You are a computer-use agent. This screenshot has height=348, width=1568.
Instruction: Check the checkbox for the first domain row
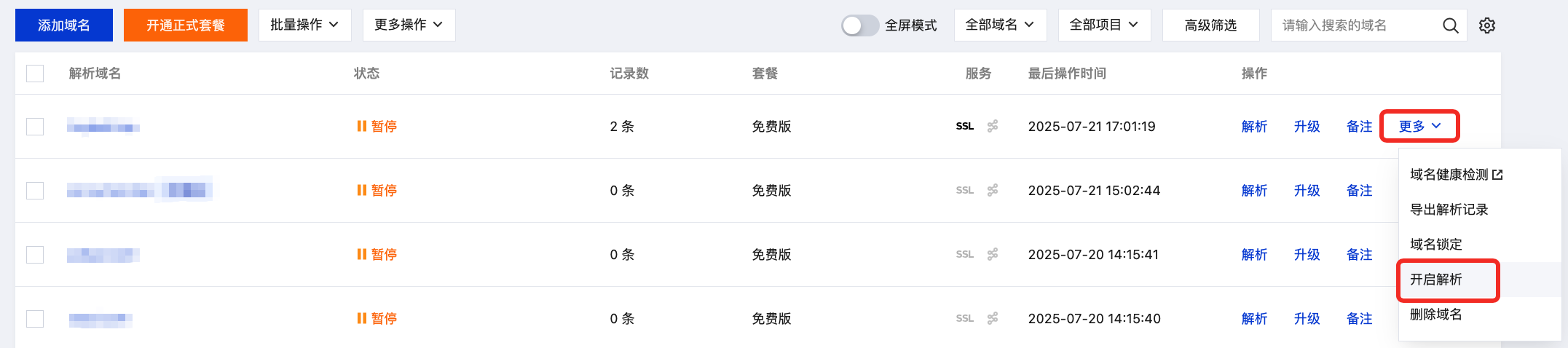click(35, 127)
